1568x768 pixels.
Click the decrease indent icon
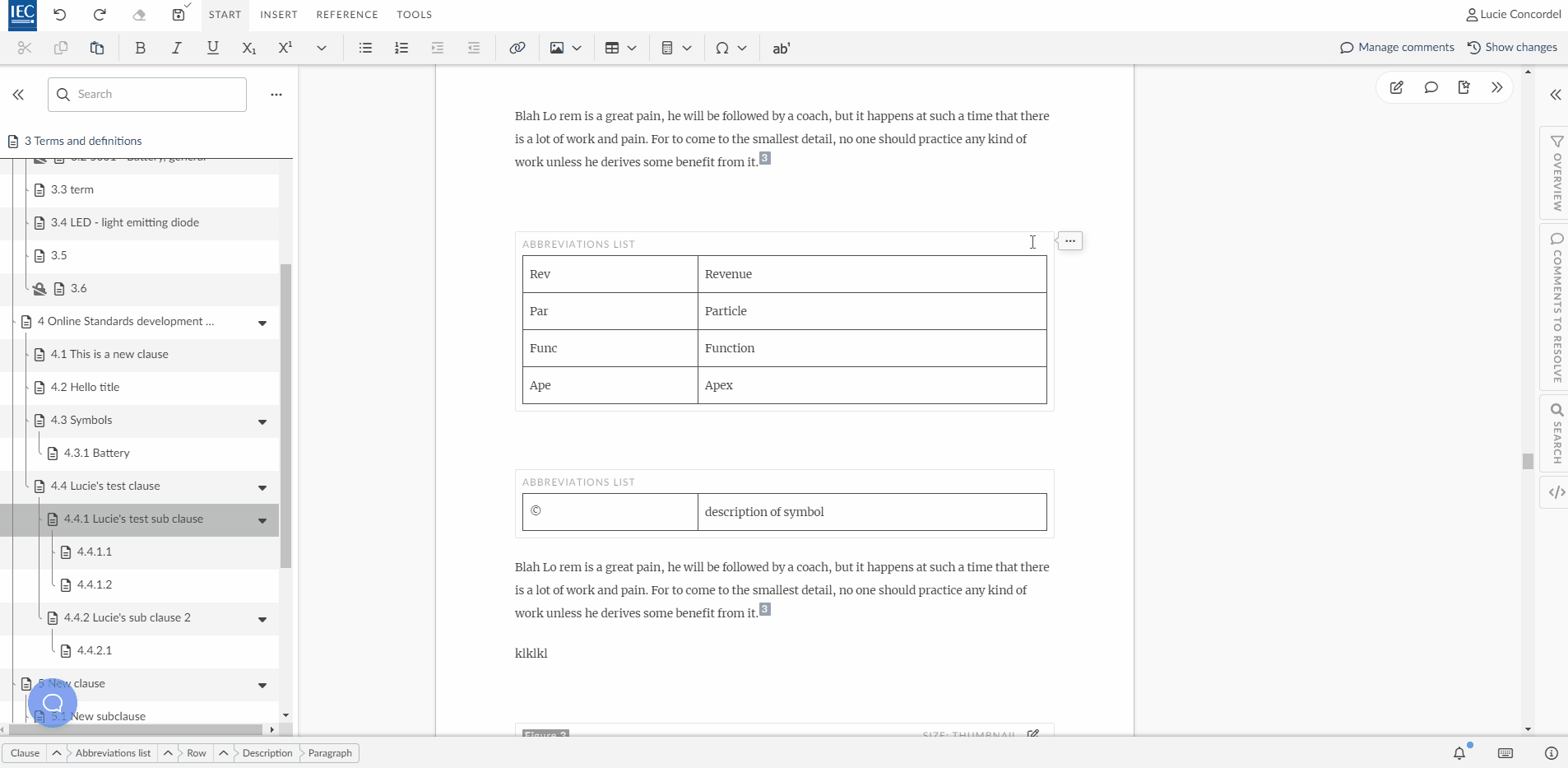[x=474, y=48]
